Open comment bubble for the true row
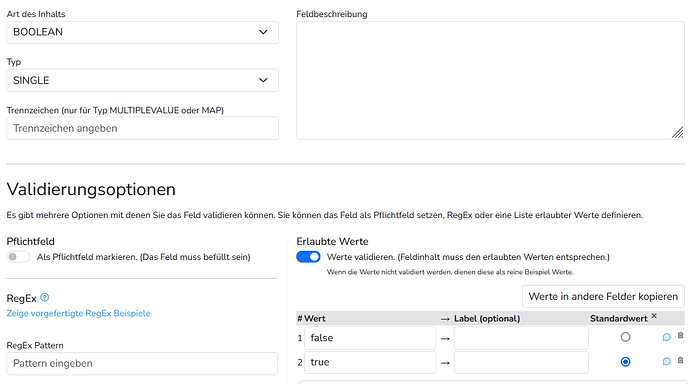This screenshot has height=384, width=690. pos(667,361)
